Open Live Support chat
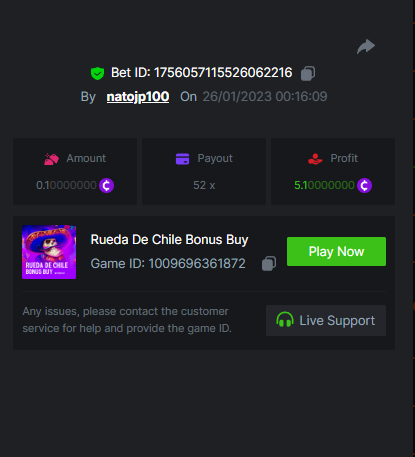The width and height of the screenshot is (415, 457). pos(326,320)
